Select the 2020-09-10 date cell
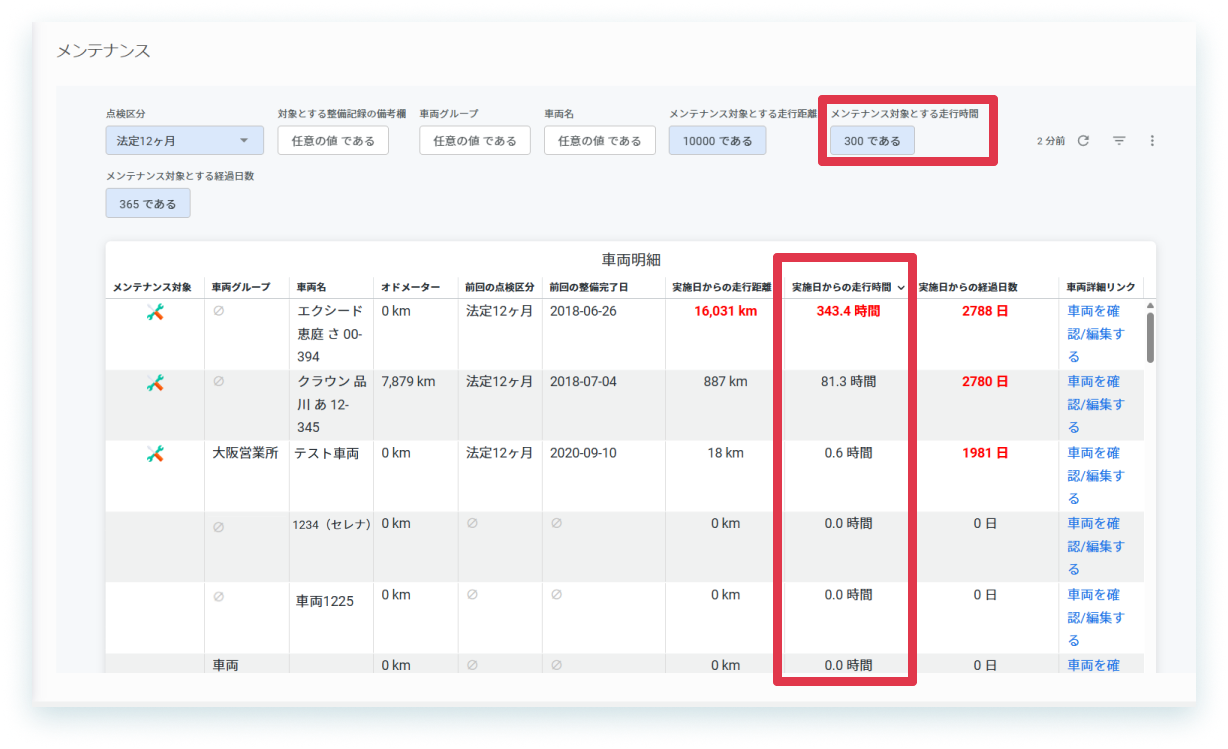 (x=583, y=452)
